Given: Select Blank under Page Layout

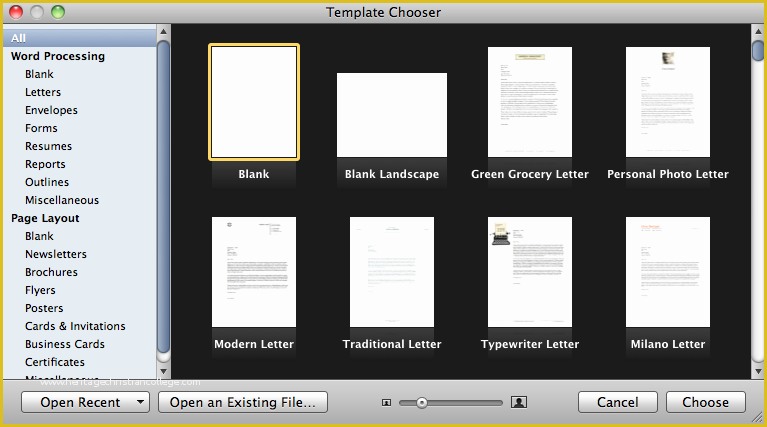Looking at the screenshot, I should click(x=39, y=236).
